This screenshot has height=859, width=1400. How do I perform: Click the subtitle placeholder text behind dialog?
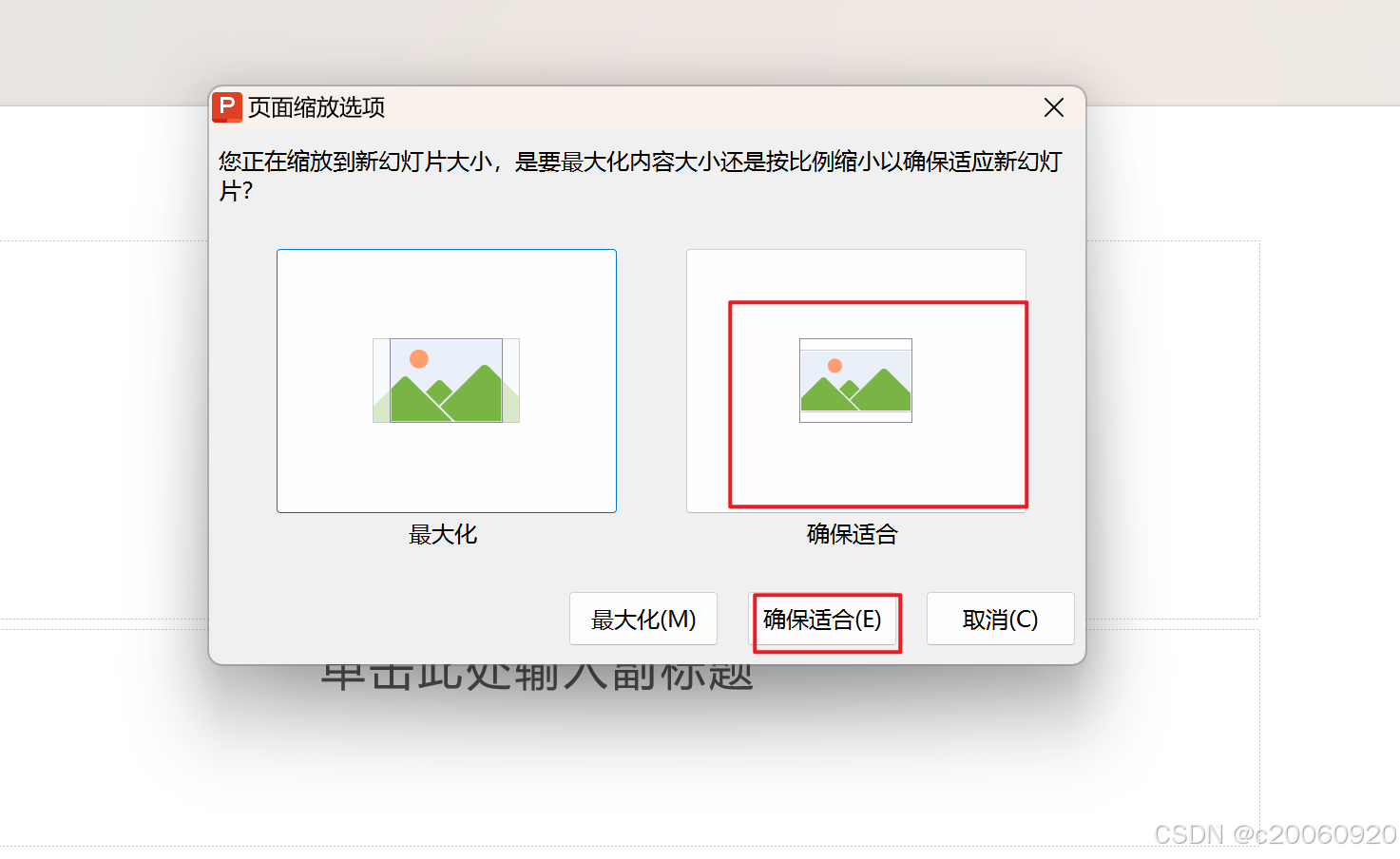click(x=537, y=677)
